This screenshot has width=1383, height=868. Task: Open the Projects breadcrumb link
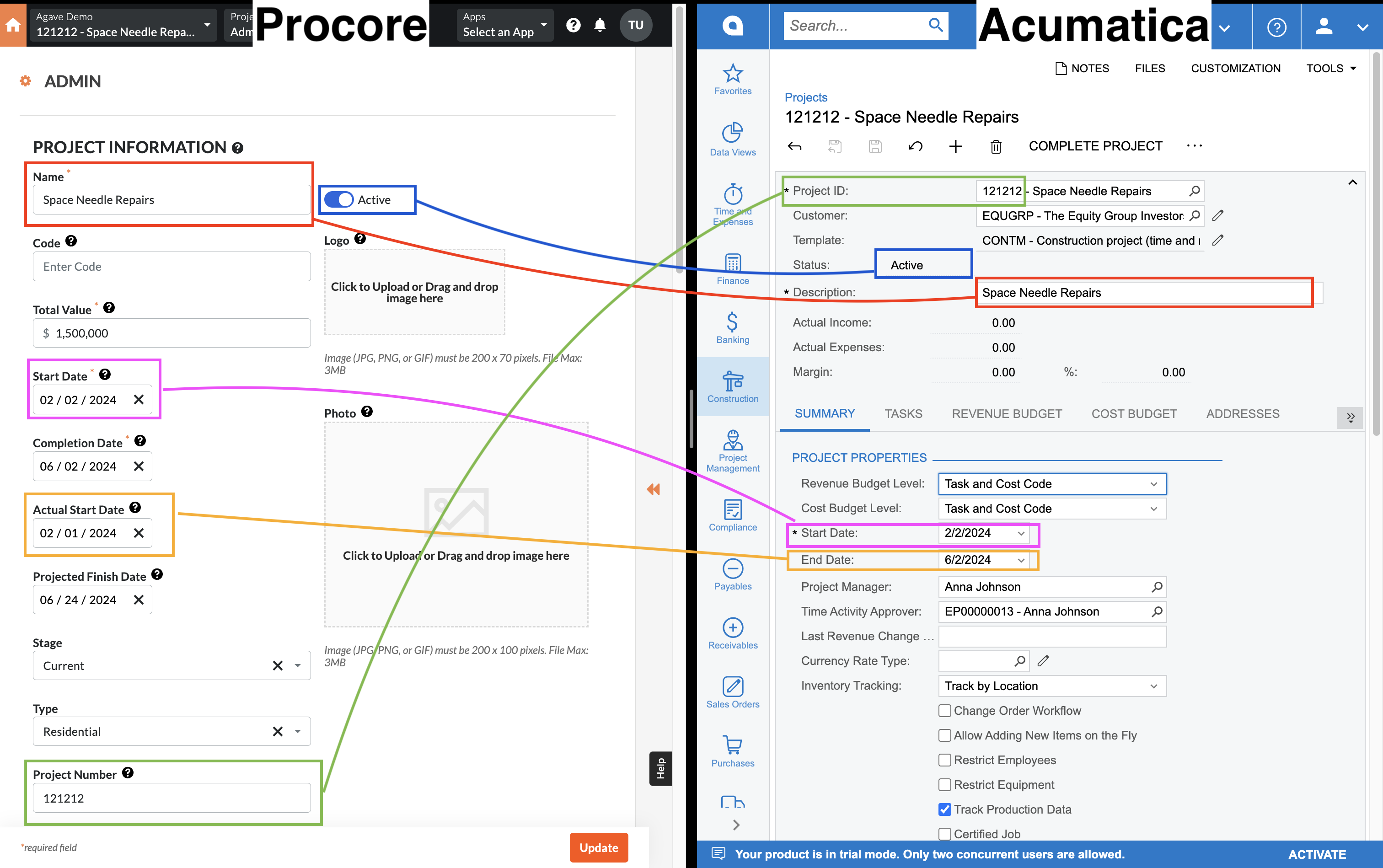pyautogui.click(x=805, y=97)
